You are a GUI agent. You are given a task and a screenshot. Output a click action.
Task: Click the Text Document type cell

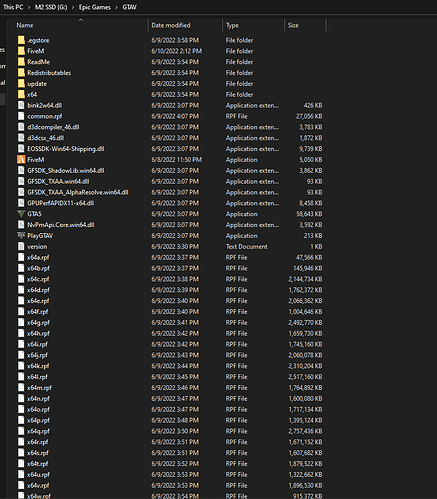247,247
